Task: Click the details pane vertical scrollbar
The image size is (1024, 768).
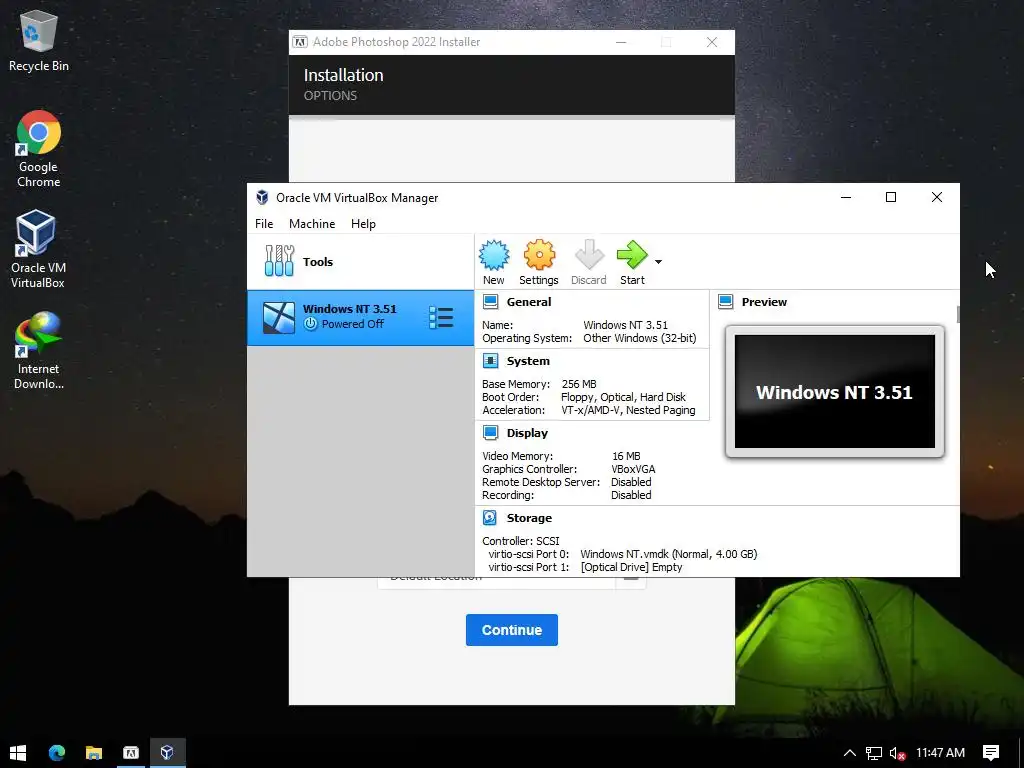Action: (958, 314)
